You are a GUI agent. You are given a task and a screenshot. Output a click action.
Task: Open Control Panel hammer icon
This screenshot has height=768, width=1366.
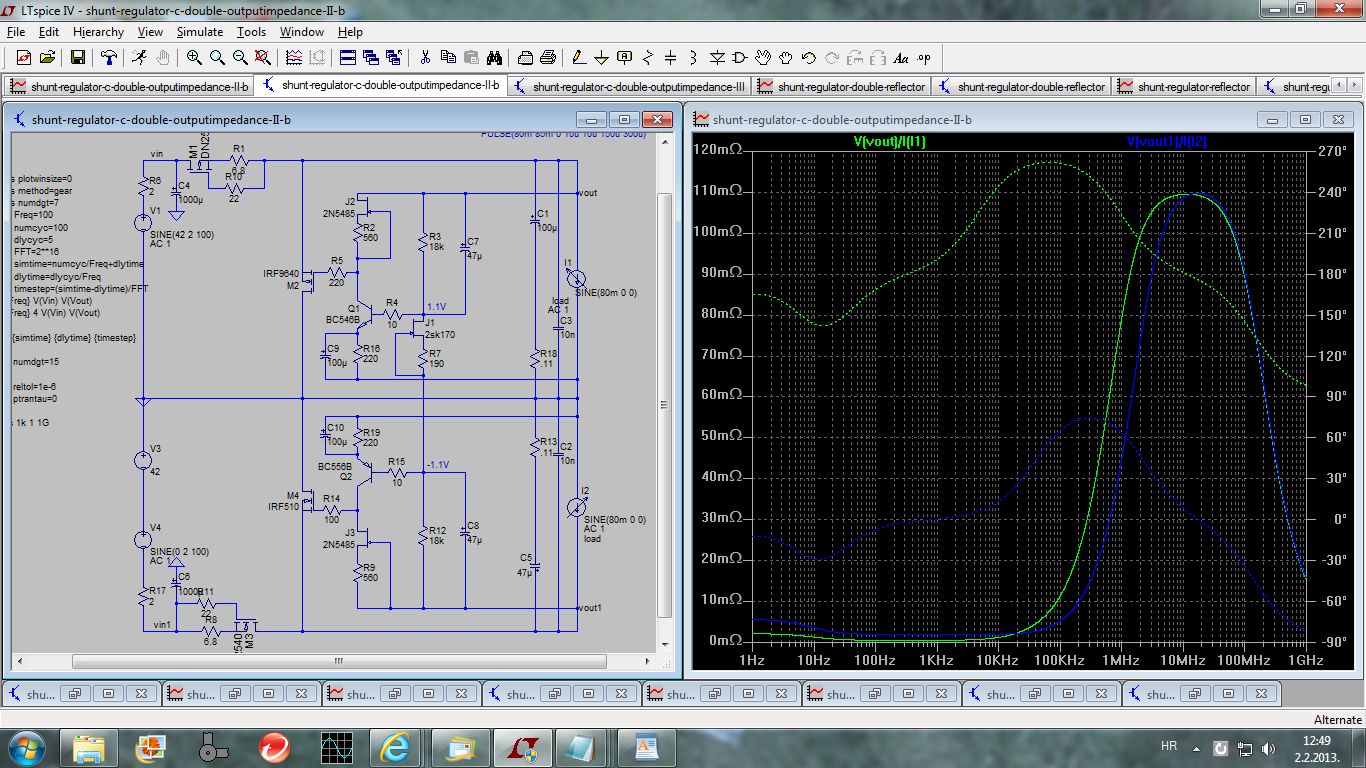[108, 57]
